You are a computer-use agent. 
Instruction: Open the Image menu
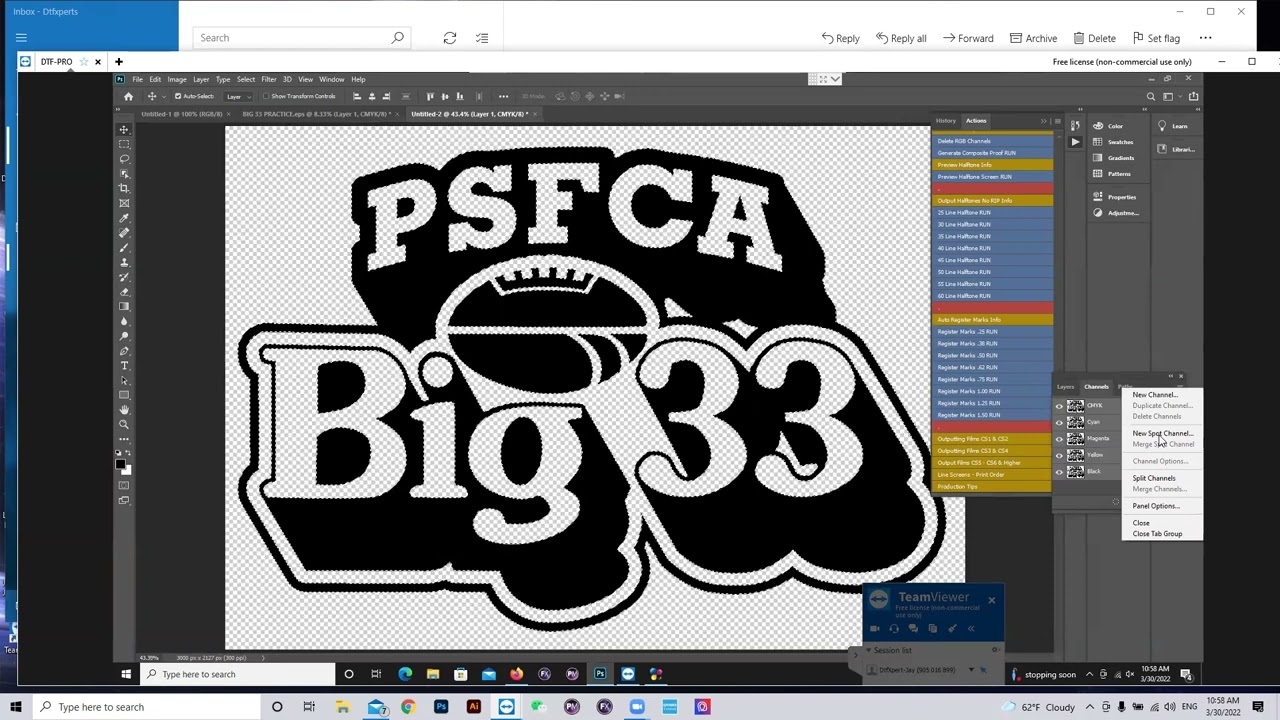point(177,79)
